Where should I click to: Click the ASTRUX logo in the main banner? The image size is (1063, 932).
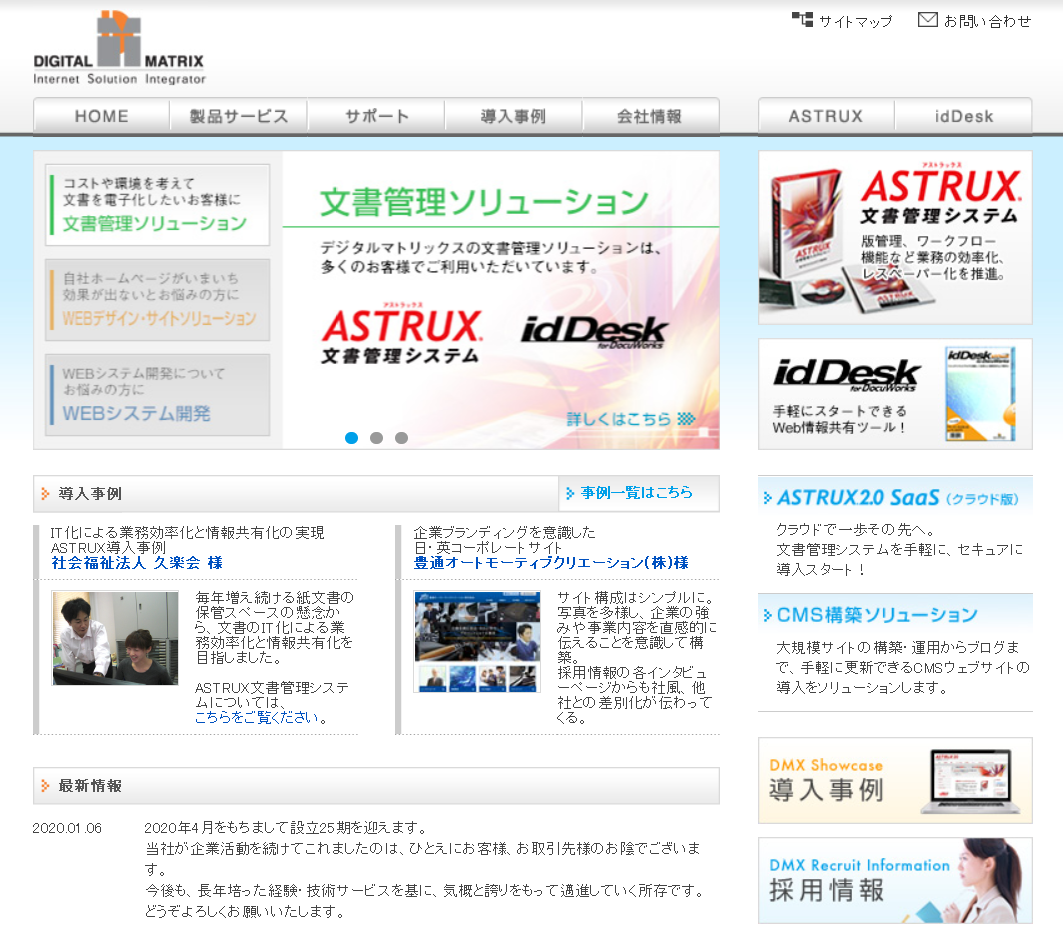click(401, 334)
